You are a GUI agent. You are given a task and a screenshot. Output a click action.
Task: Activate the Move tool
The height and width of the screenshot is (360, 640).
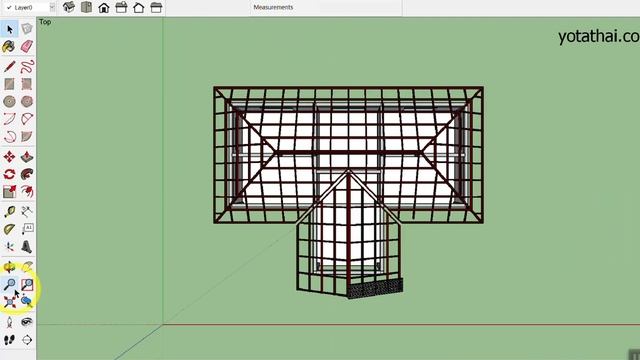coord(9,157)
